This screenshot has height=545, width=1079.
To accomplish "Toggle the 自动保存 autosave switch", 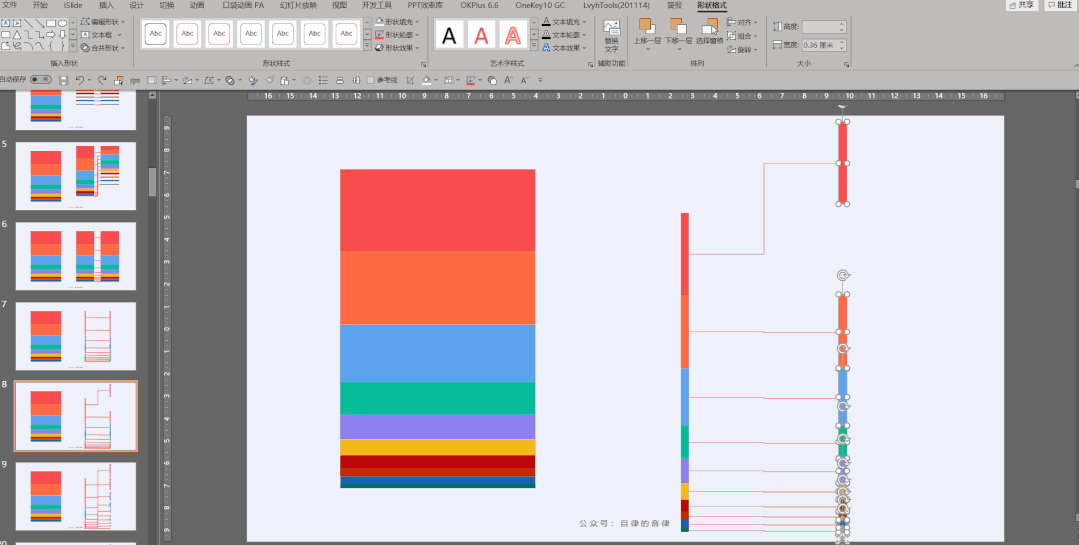I will (x=41, y=80).
